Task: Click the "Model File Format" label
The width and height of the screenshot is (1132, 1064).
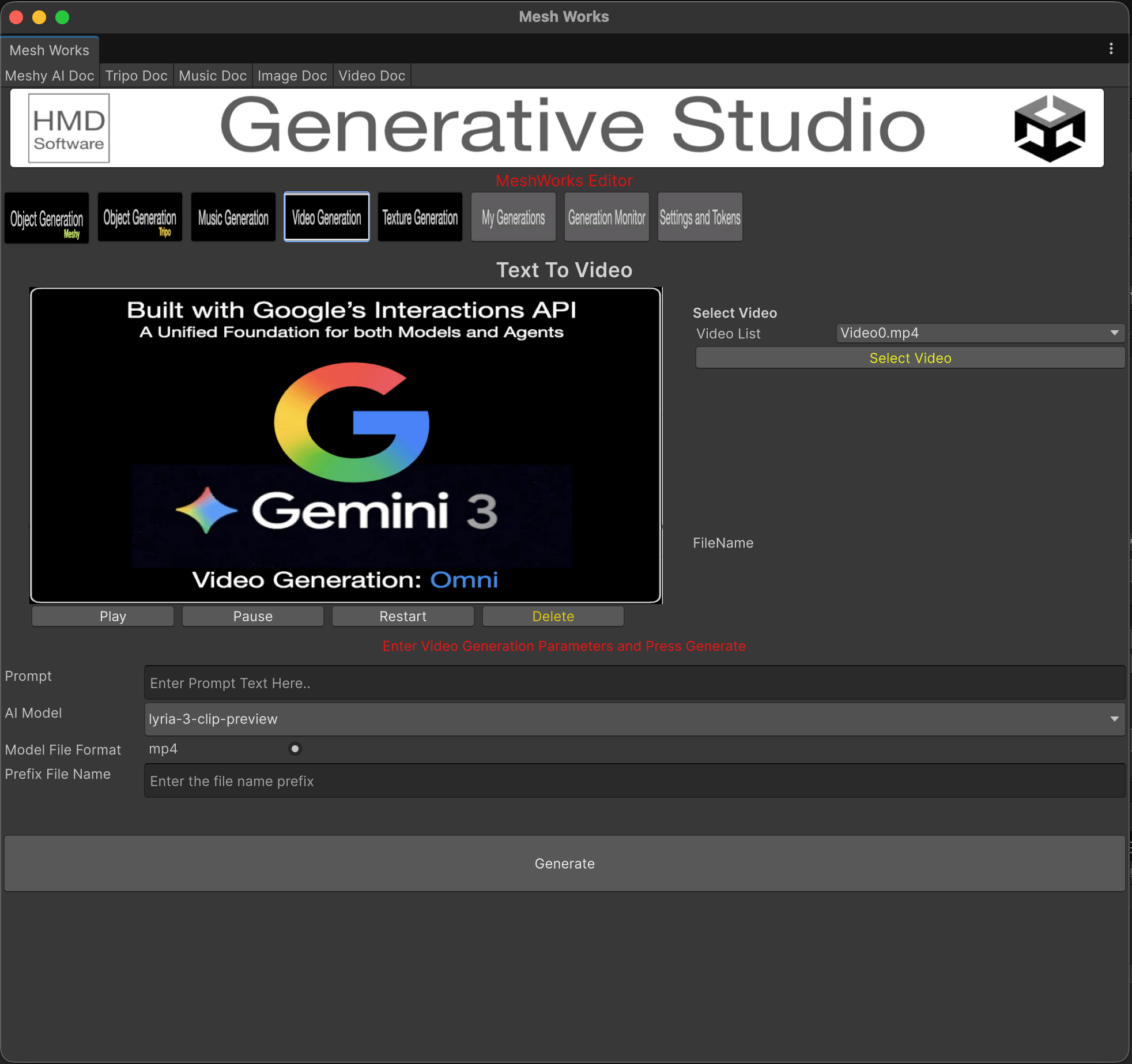Action: [x=63, y=750]
